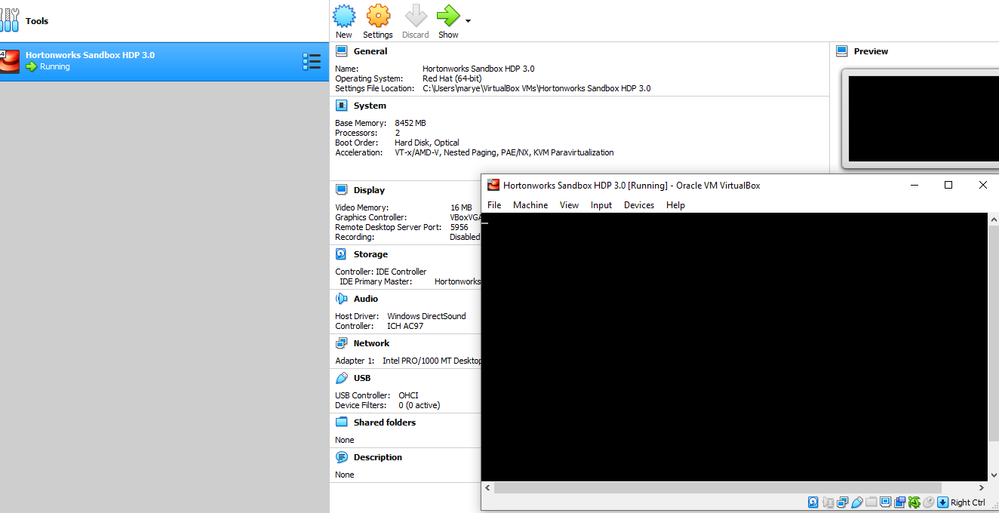This screenshot has height=513, width=999.
Task: Click the shared folders status icon
Action: coord(871,503)
